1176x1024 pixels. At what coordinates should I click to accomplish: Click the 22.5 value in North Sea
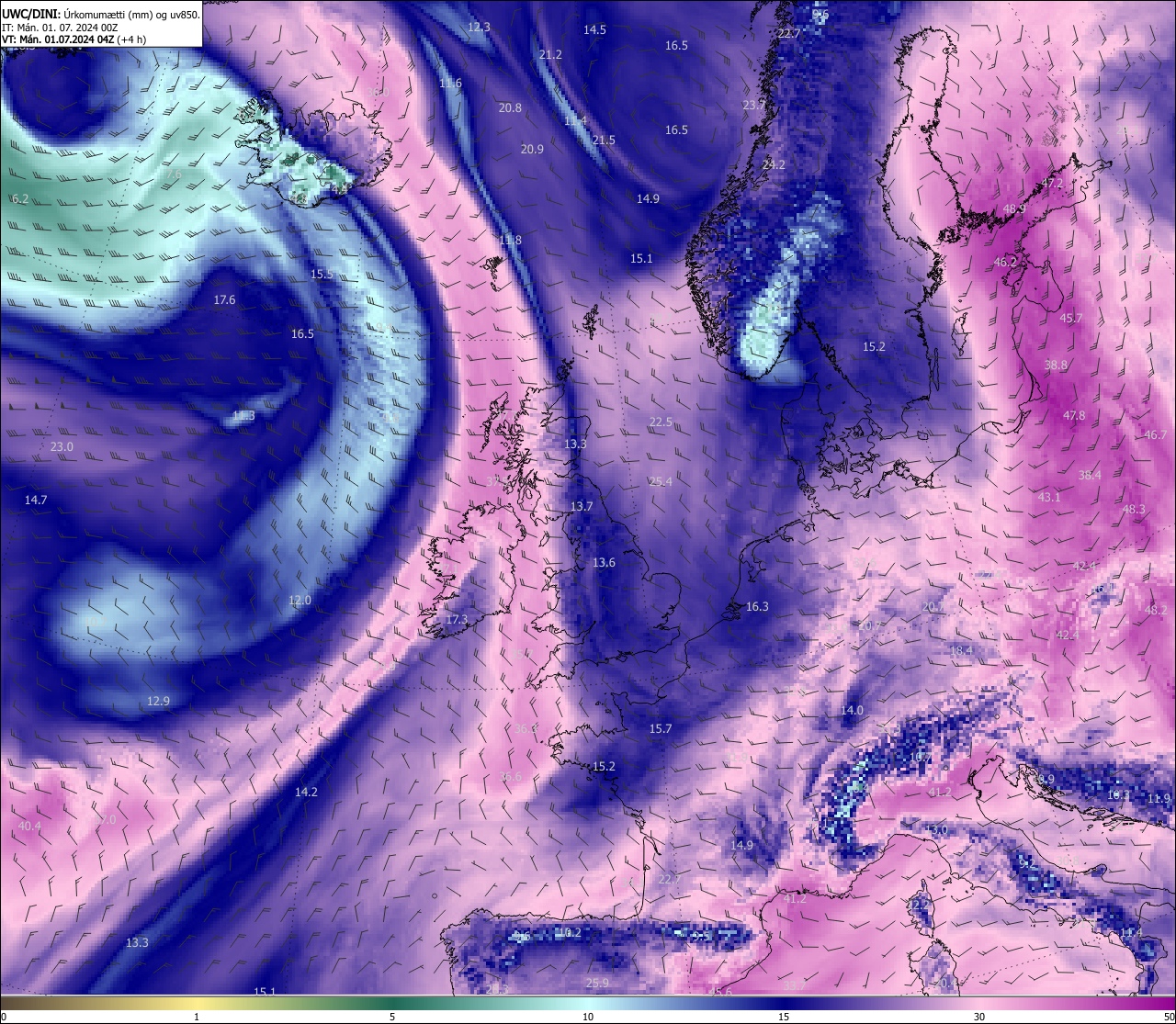(661, 422)
